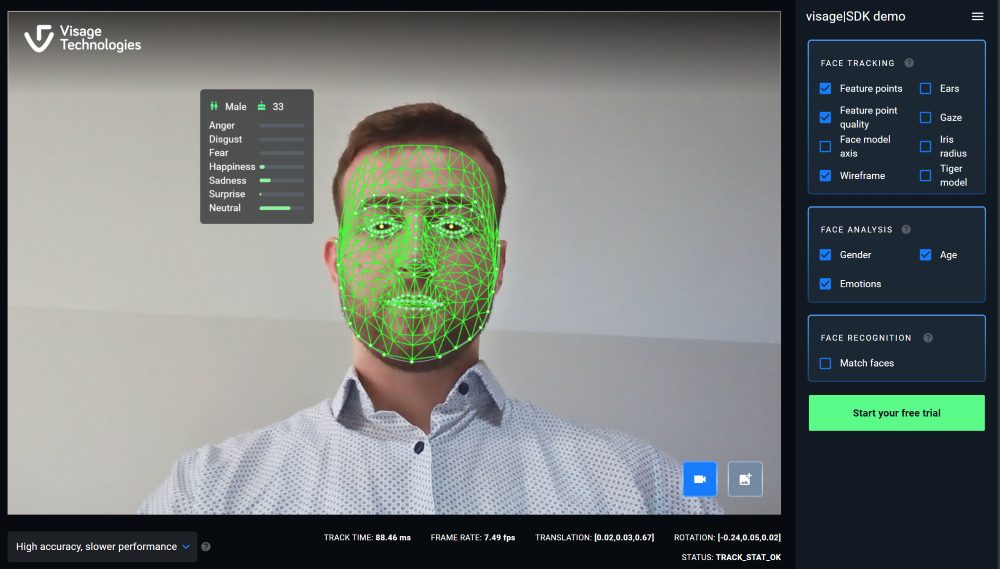Click help icon next to Face Analysis
The height and width of the screenshot is (569, 1000).
pyautogui.click(x=906, y=230)
